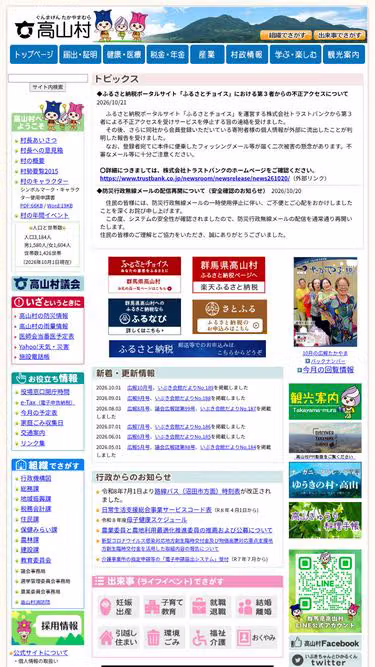Open the 家庭ごみ収集日 link

point(42,423)
